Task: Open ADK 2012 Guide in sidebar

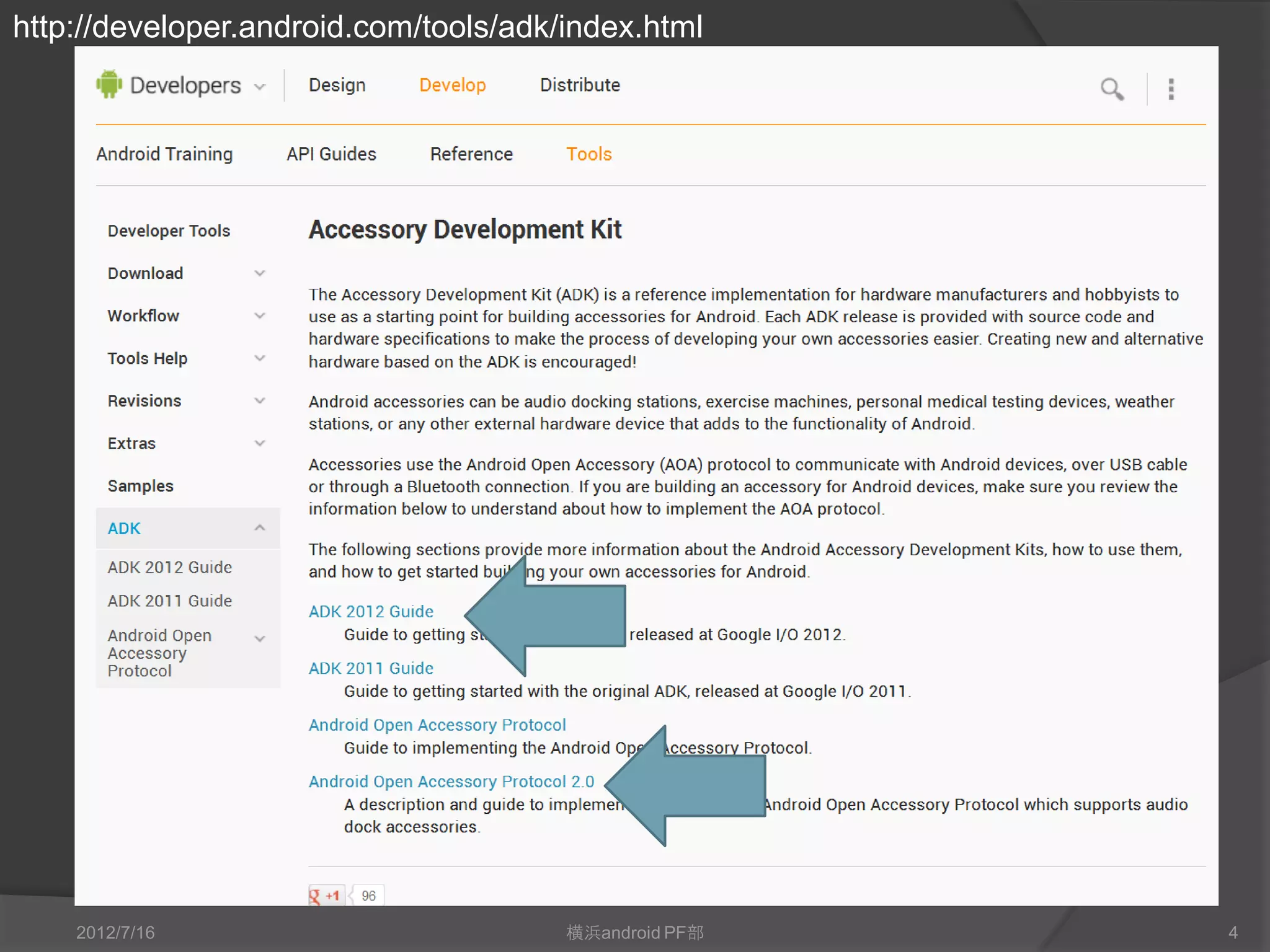Action: pos(170,567)
